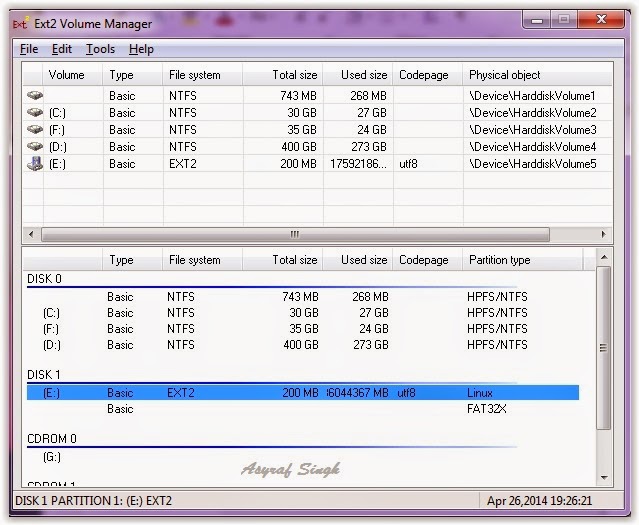Click the Ext2 Volume Manager title bar icon
Image resolution: width=639 pixels, height=525 pixels.
20,23
